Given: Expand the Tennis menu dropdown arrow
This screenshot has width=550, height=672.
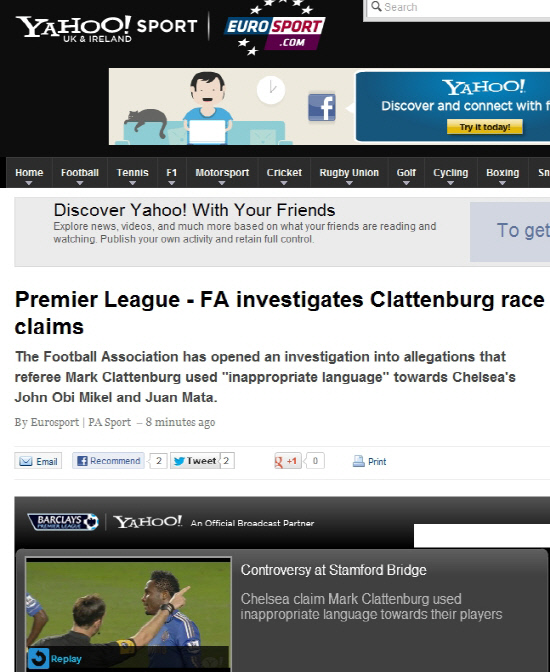Looking at the screenshot, I should coord(132,183).
